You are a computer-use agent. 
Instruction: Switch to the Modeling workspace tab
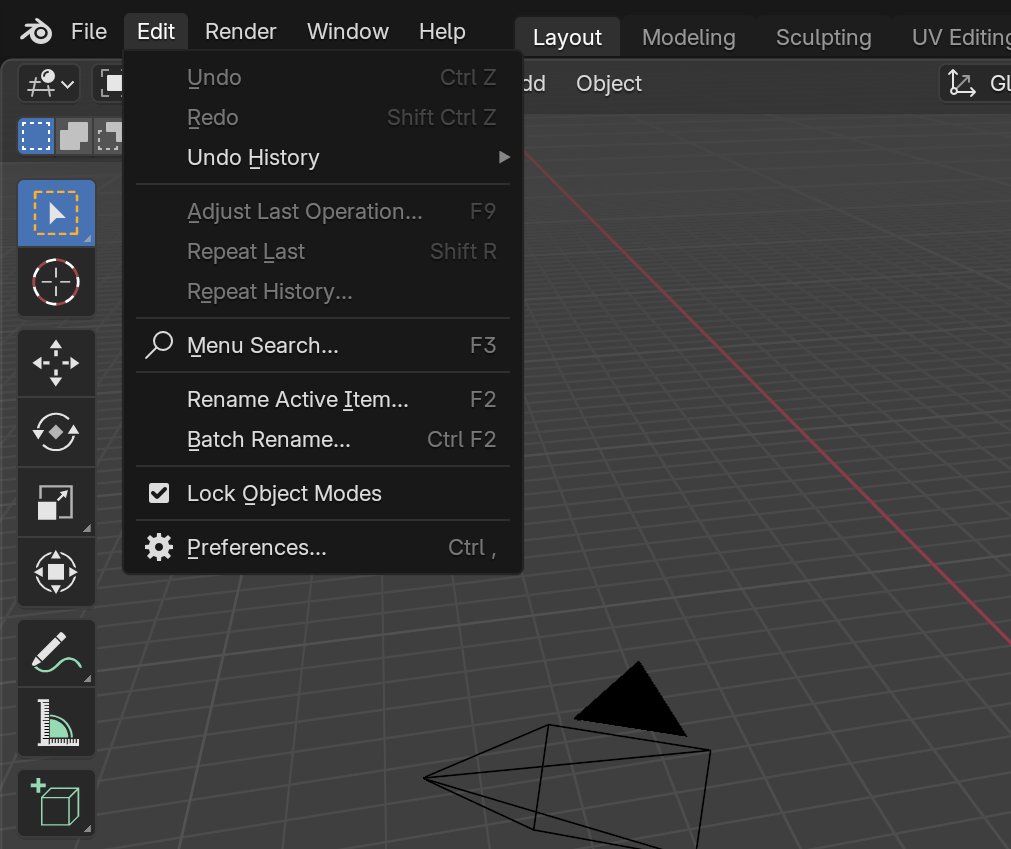pos(688,38)
